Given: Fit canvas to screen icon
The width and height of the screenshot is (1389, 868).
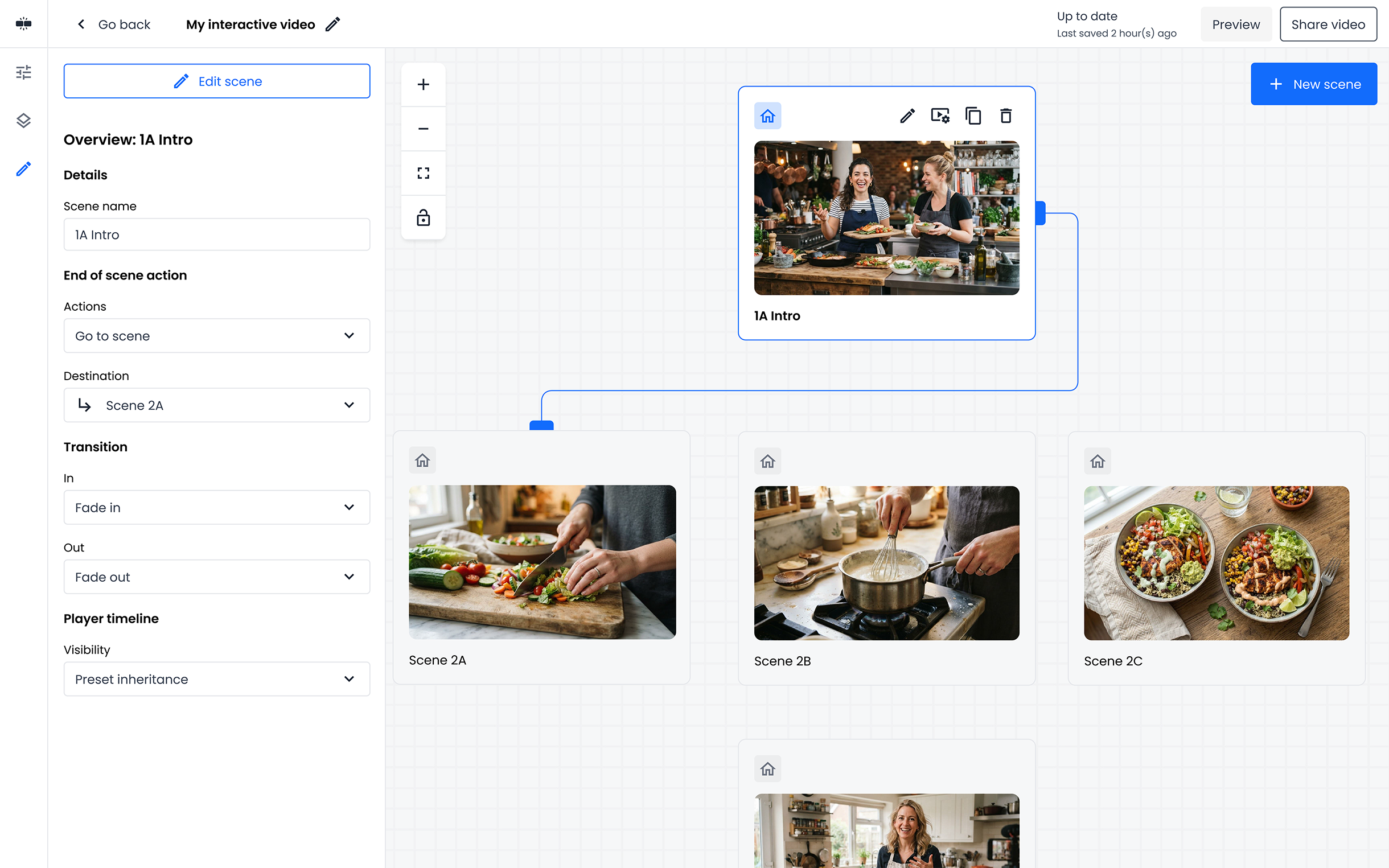Looking at the screenshot, I should (x=424, y=173).
